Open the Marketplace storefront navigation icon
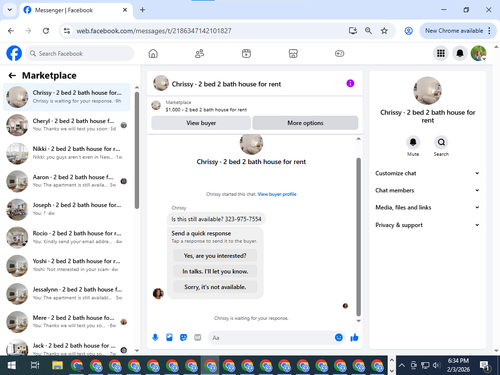This screenshot has width=500, height=375. (293, 53)
